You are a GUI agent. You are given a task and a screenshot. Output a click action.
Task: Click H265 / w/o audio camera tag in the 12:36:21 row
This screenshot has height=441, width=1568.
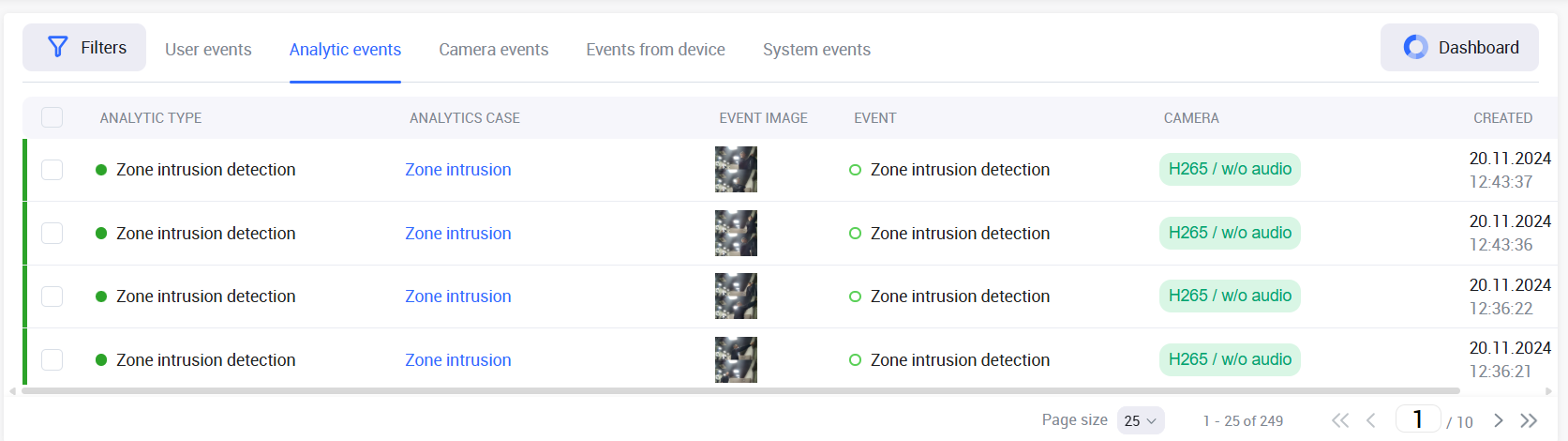1230,359
